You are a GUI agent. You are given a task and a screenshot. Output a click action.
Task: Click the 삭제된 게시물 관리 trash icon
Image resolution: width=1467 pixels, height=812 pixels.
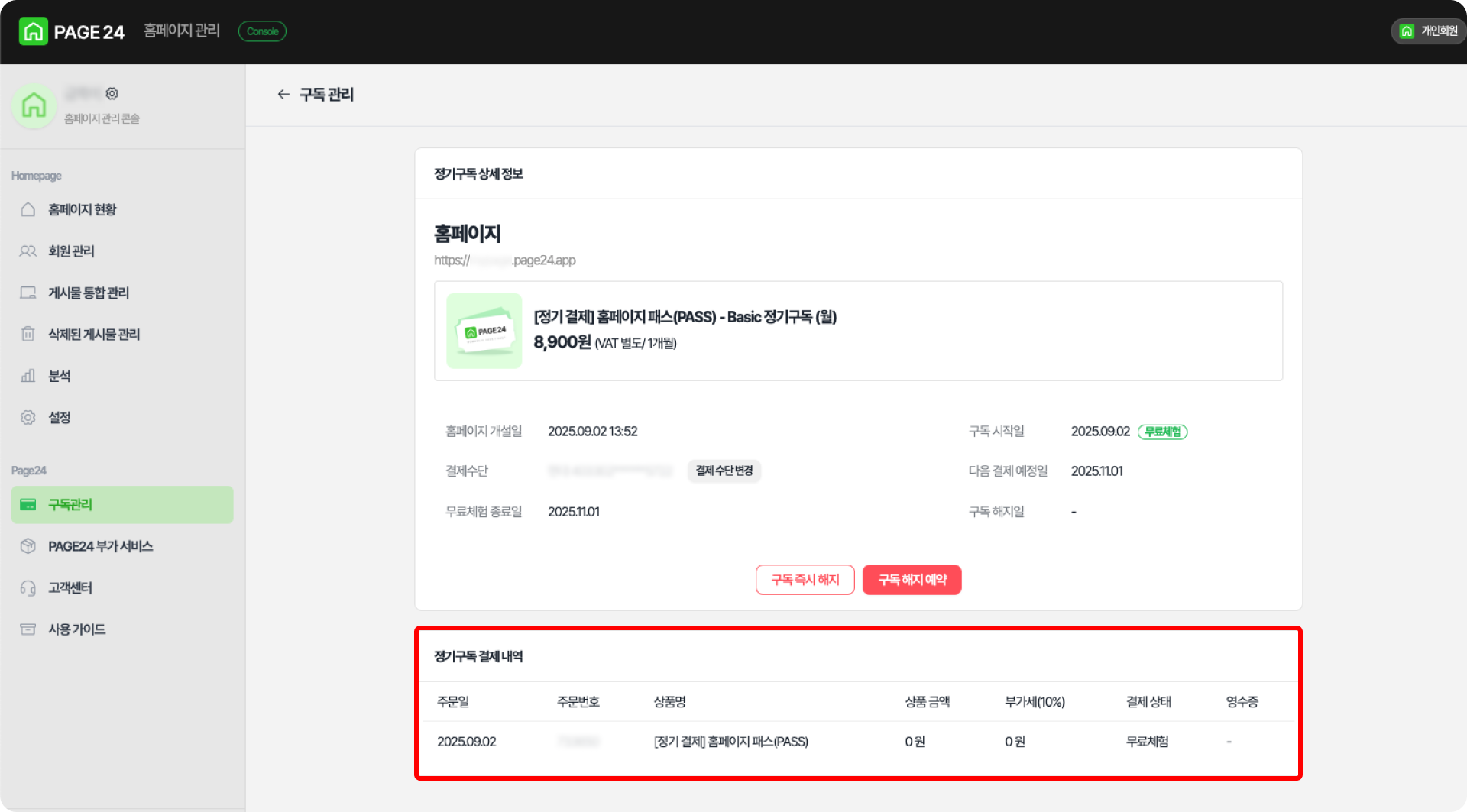click(28, 334)
